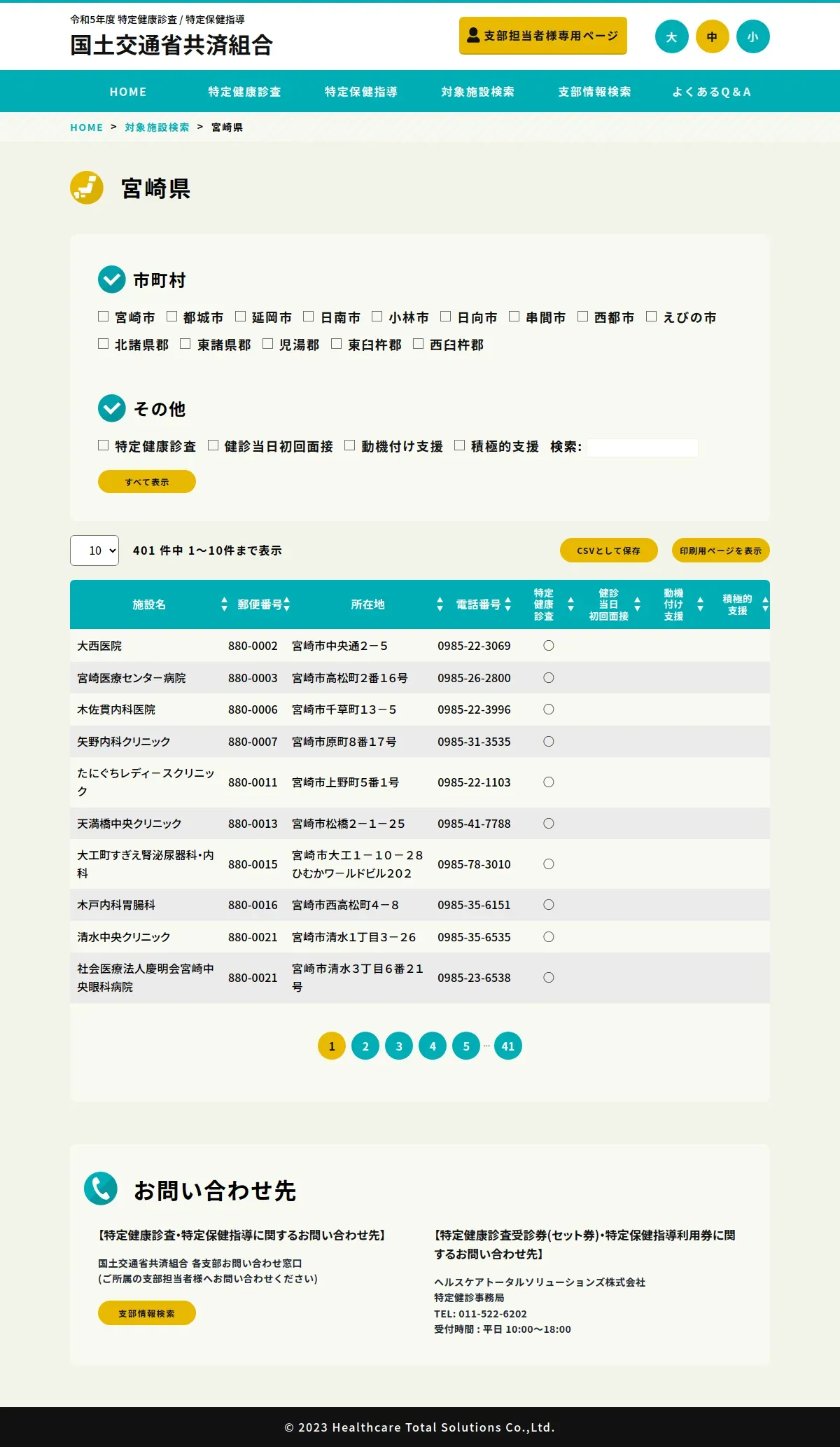Sort table by 施設名 column arrows
Image resolution: width=840 pixels, height=1447 pixels.
pyautogui.click(x=224, y=604)
